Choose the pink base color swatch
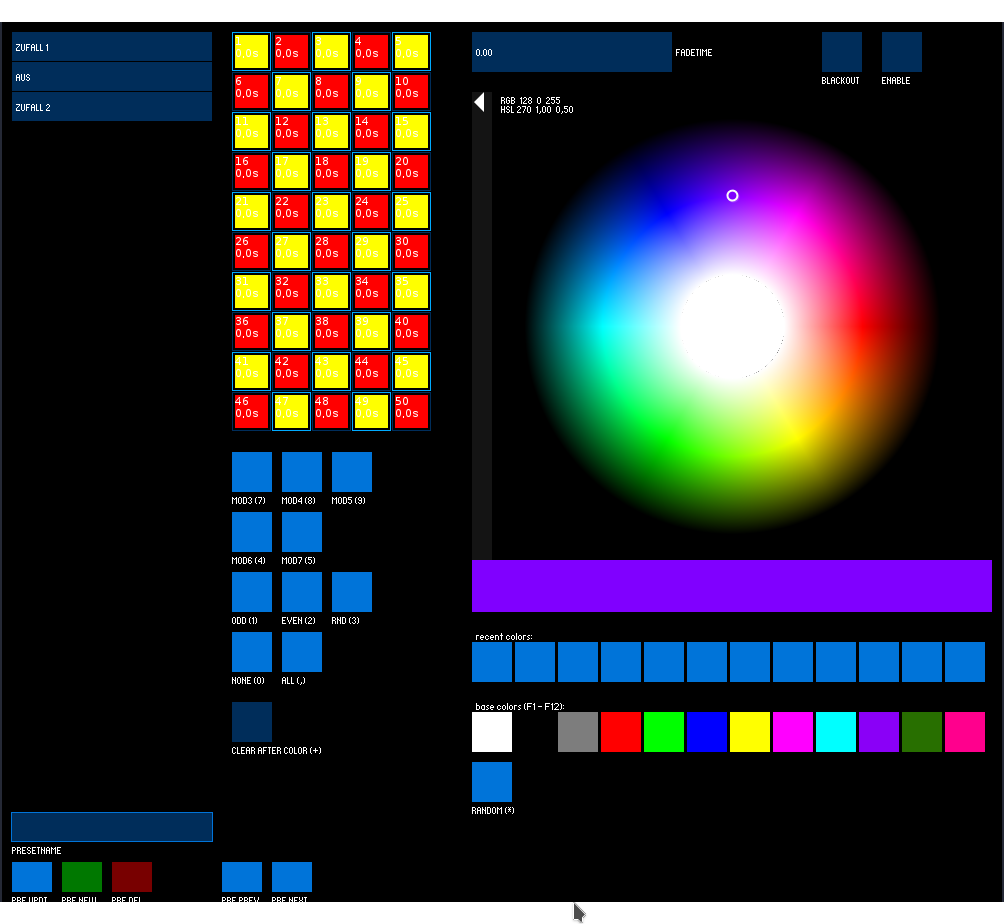Screen dimensions: 1004x924 [964, 732]
